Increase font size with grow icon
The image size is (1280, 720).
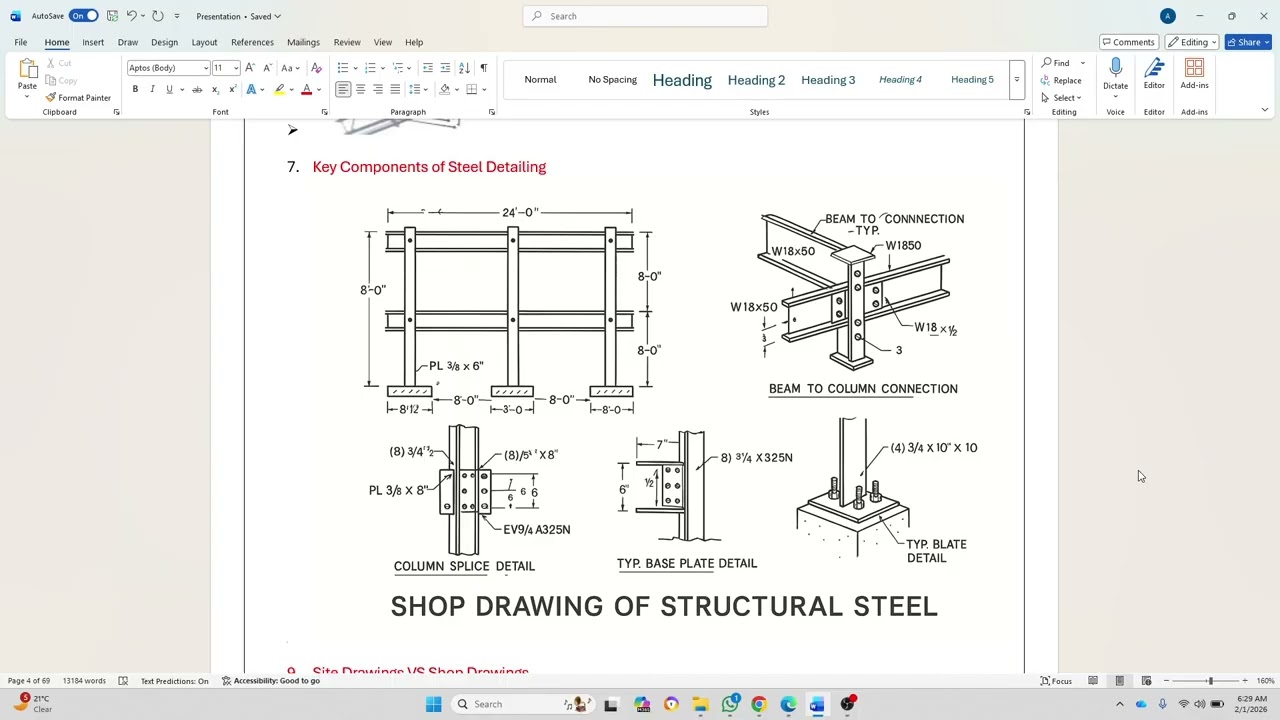coord(250,68)
